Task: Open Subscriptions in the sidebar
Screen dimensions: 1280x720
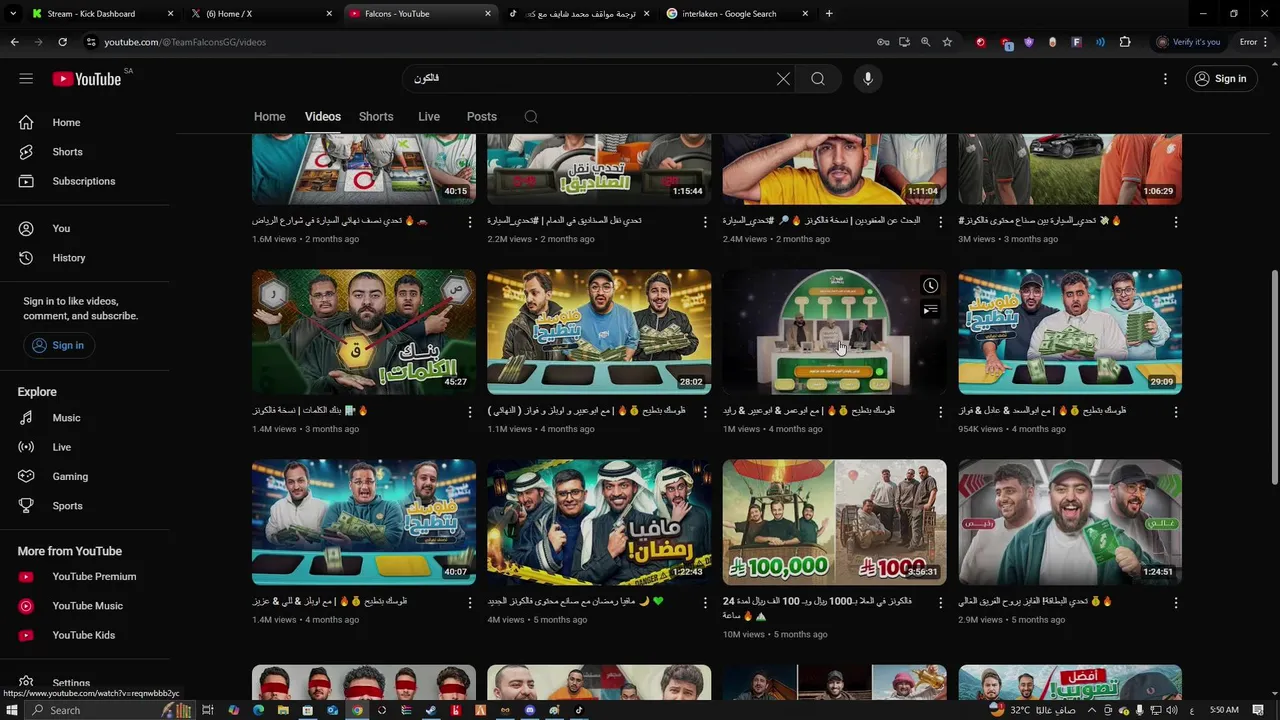Action: click(x=84, y=181)
